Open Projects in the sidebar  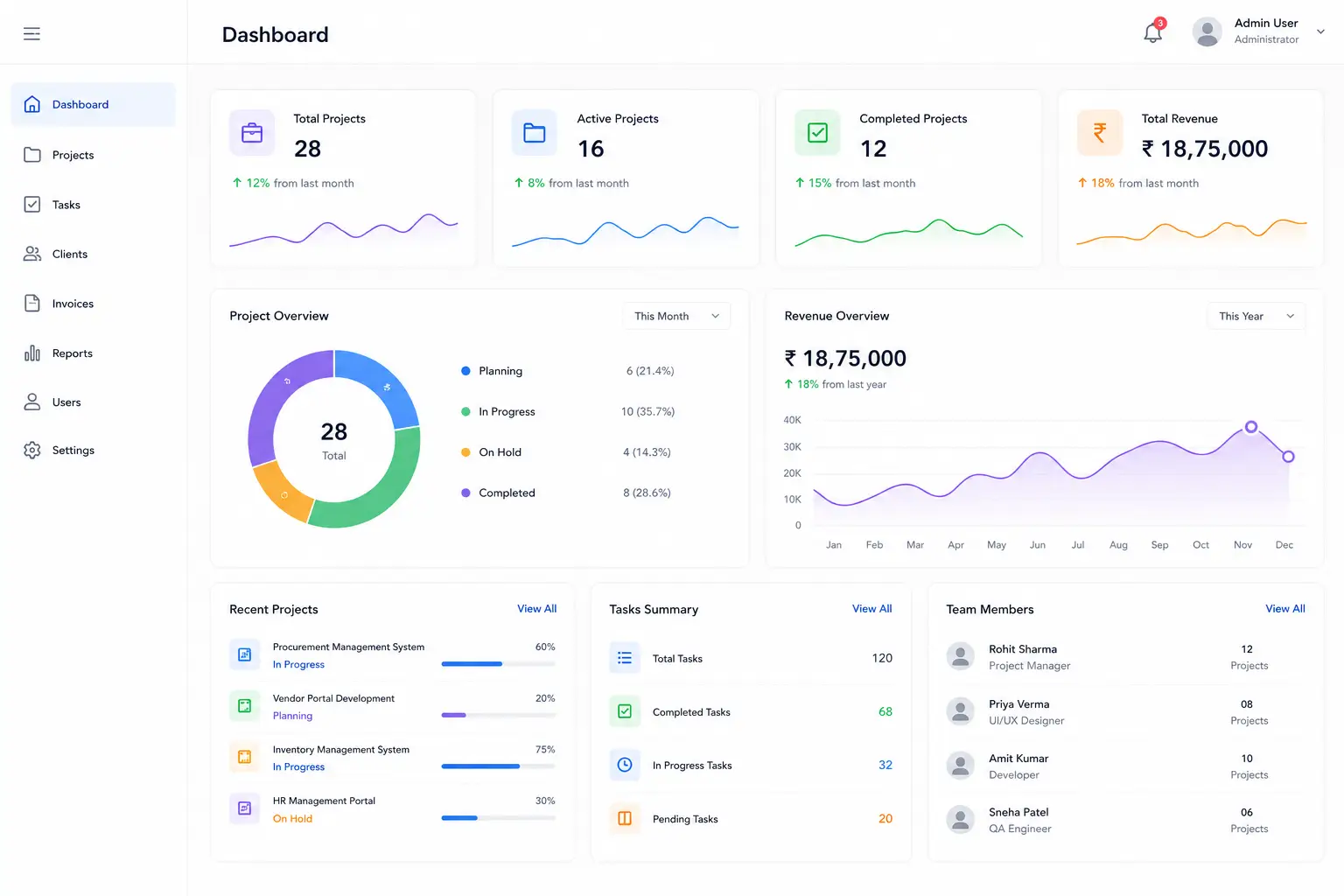click(x=93, y=155)
